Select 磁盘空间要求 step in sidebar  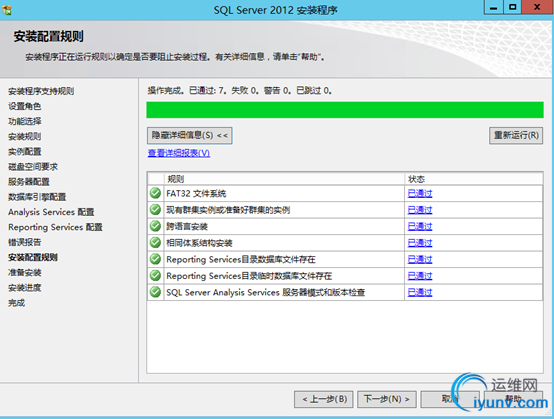click(33, 167)
